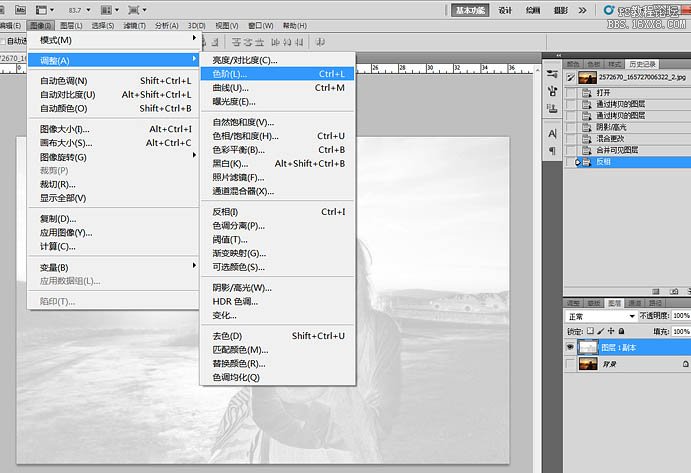Set history brush source box beside 阴影/高光
Screen dimensions: 691x473
click(571, 127)
